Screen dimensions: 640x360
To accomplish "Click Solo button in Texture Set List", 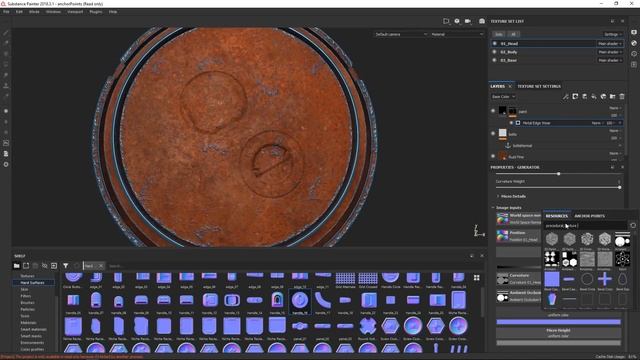I will pos(499,34).
